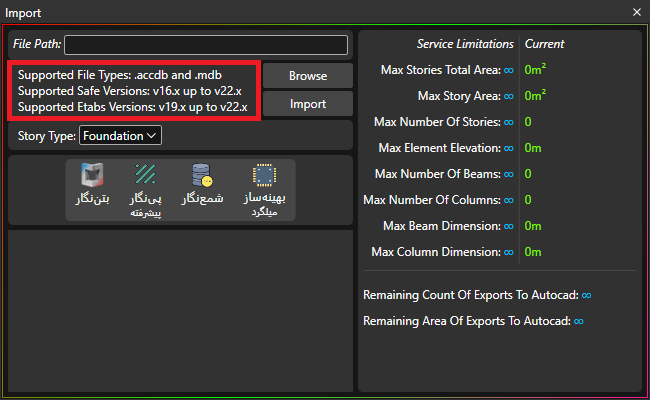Click the Max Story Area label
The image size is (650, 400).
(x=459, y=96)
